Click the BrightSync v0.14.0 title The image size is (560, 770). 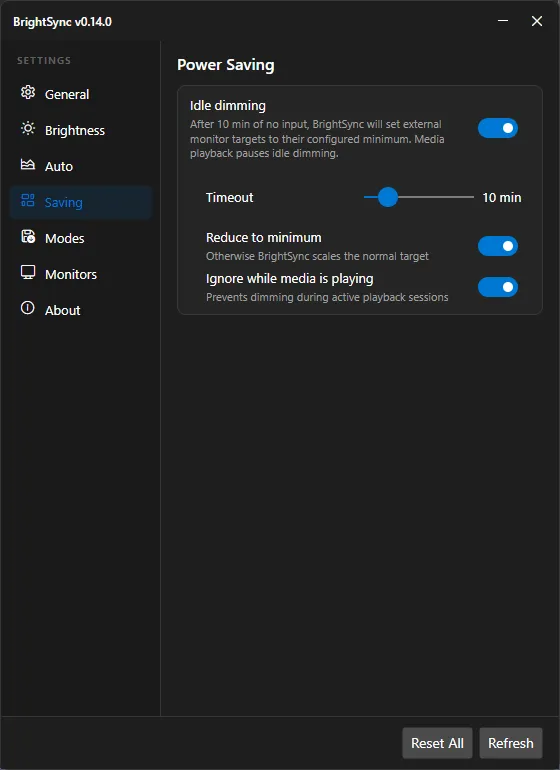(x=62, y=22)
